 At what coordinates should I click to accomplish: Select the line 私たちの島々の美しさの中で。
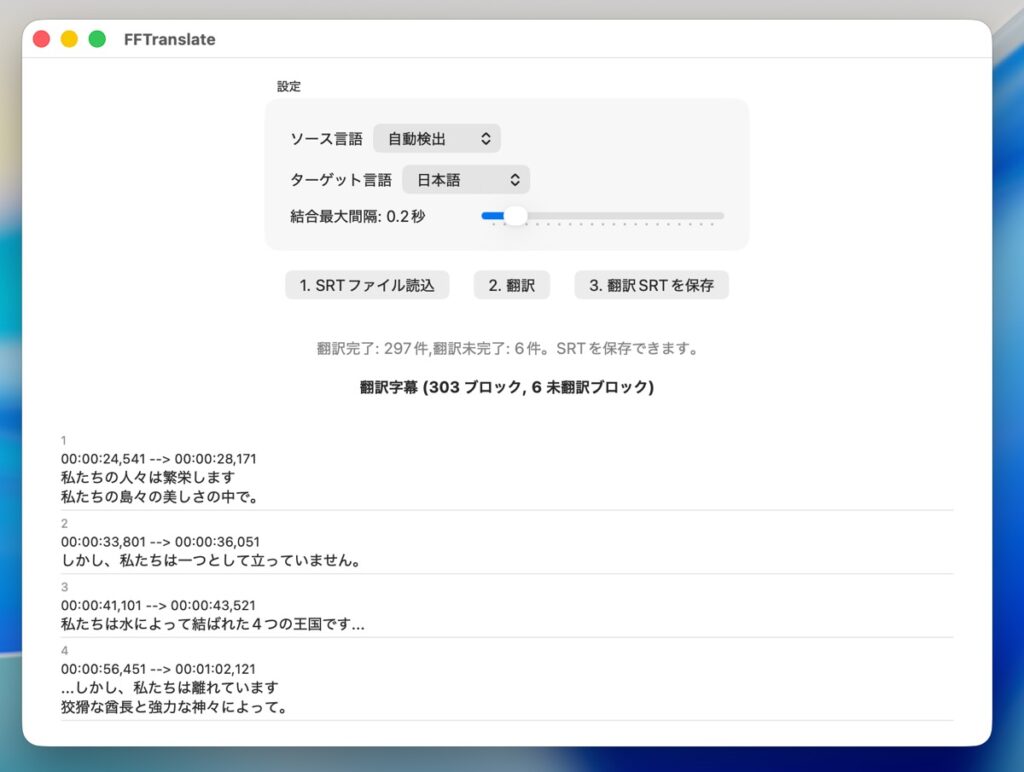click(x=160, y=496)
